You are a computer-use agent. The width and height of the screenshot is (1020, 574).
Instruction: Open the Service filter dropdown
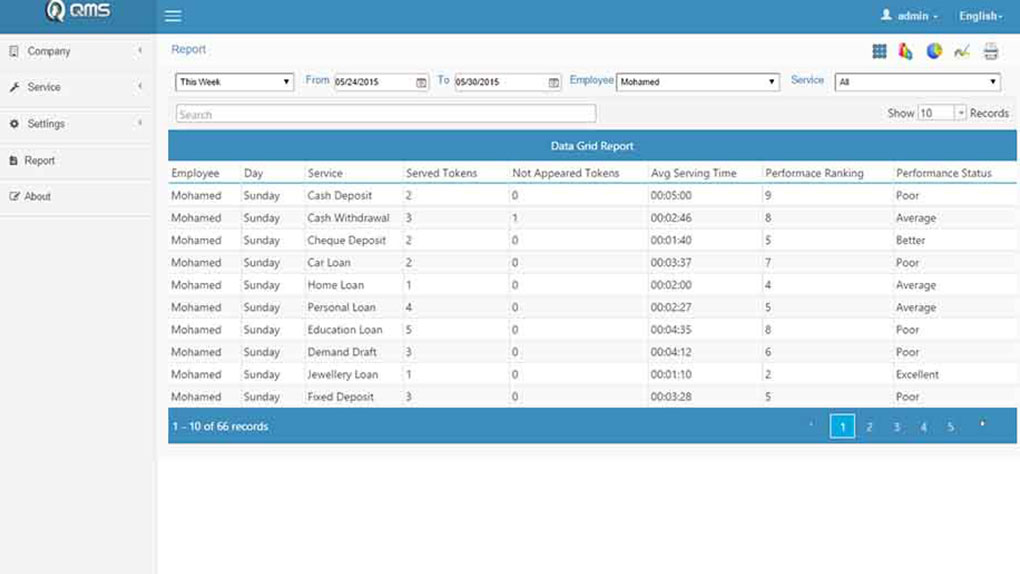[x=916, y=82]
